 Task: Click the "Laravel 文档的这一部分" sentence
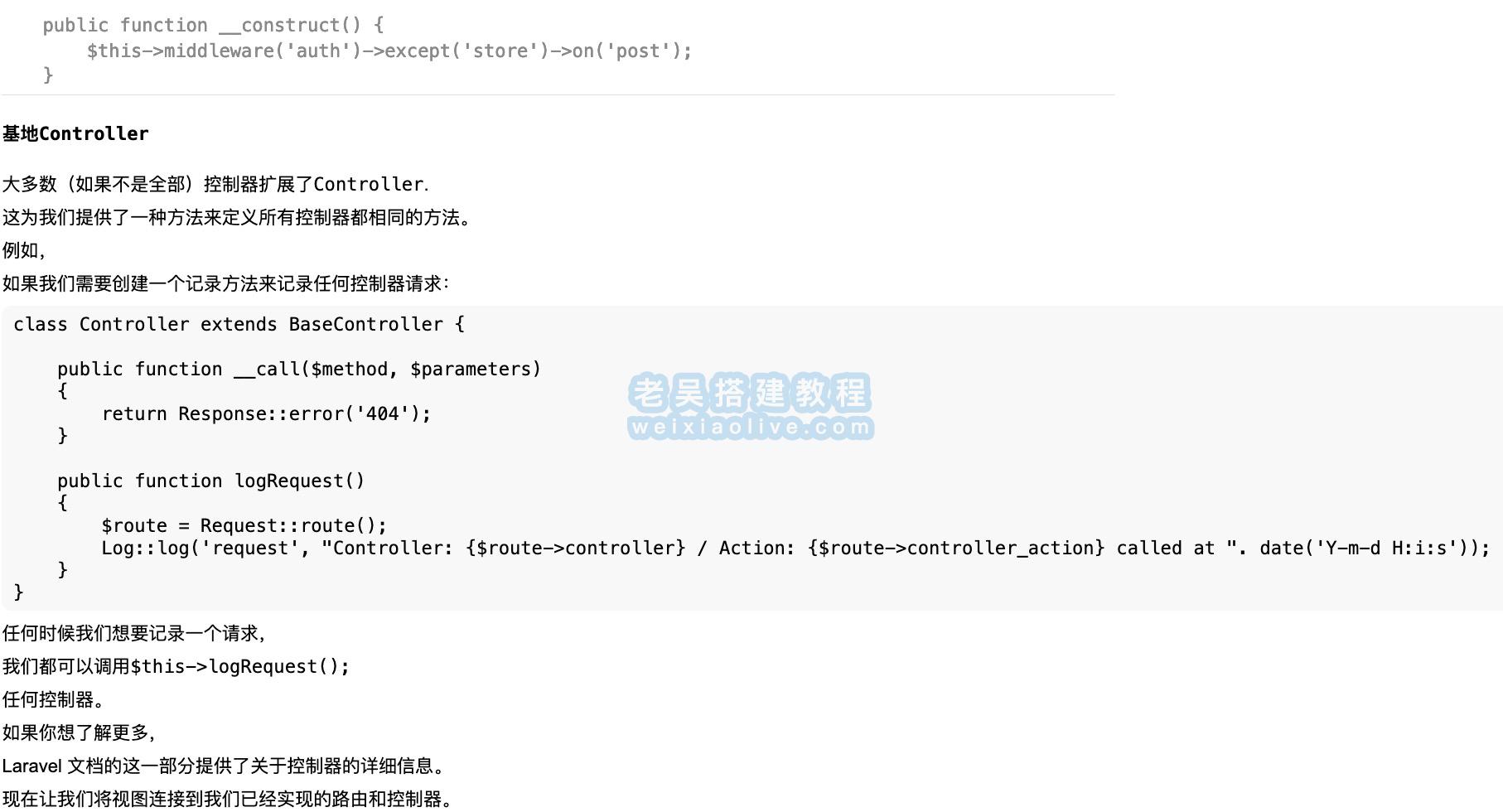tap(224, 766)
